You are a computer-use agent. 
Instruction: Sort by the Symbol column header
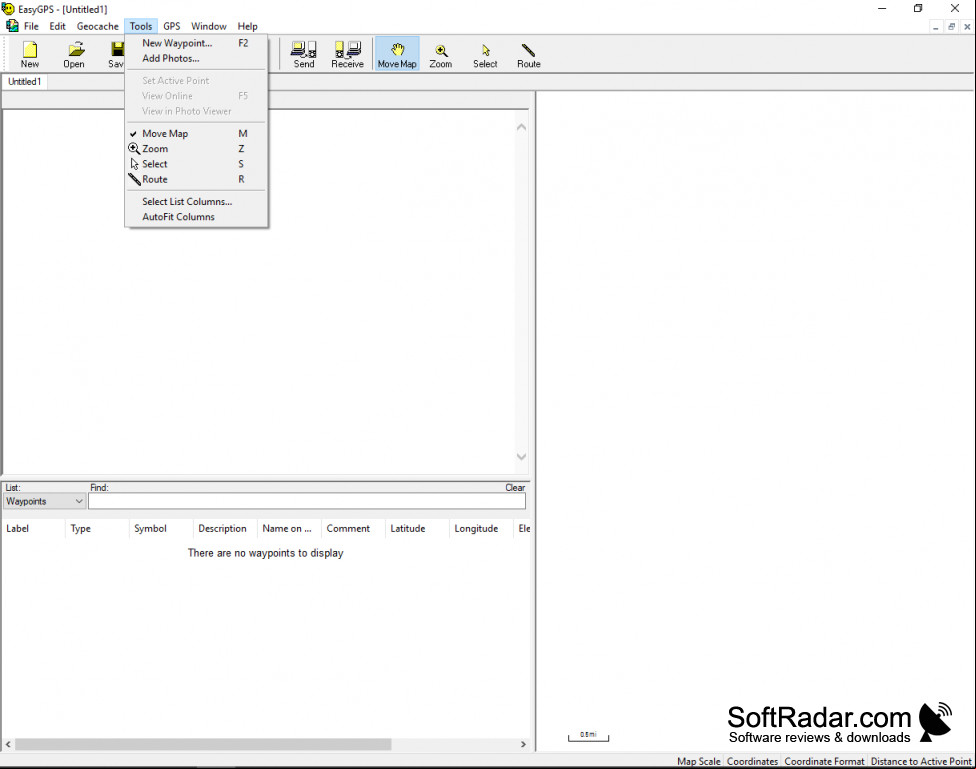click(161, 529)
